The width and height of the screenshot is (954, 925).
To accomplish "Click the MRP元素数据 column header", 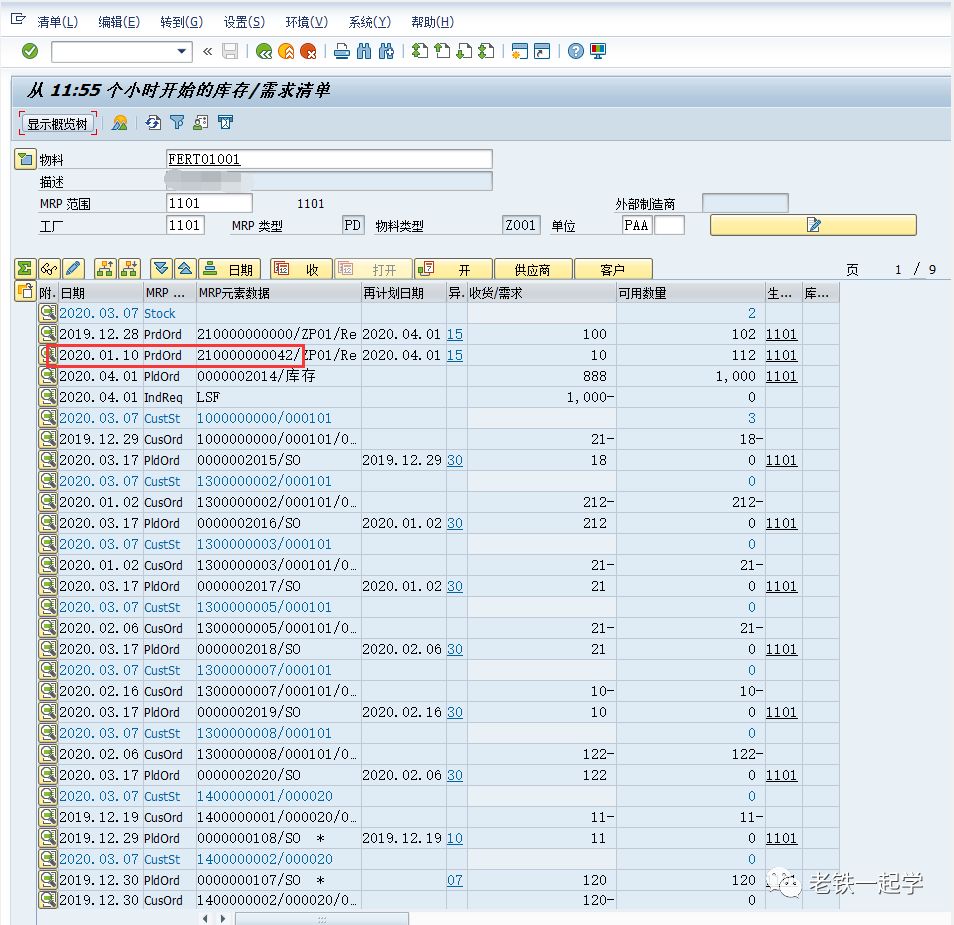I will point(279,293).
